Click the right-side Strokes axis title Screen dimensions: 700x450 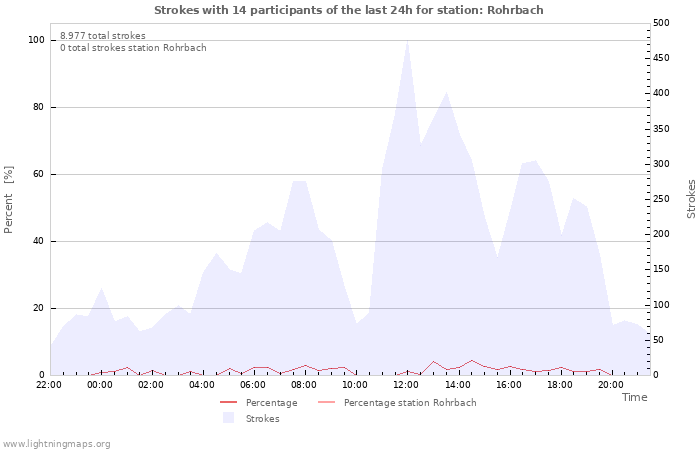tap(691, 199)
